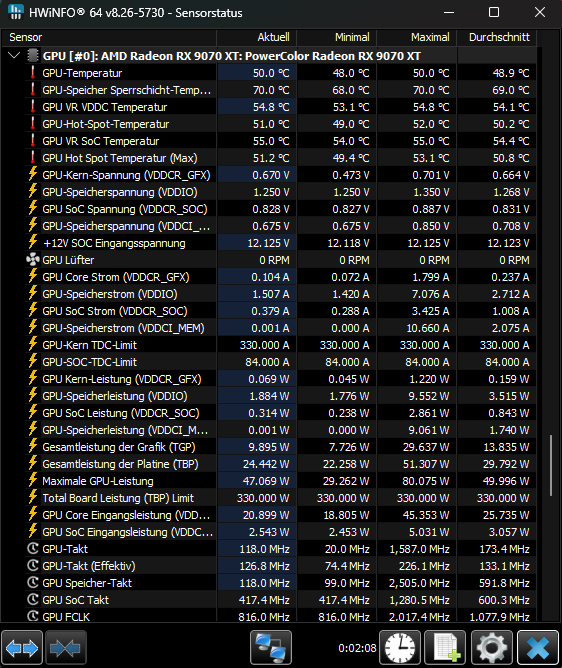The image size is (562, 668).
Task: Click the 24.442 W current TBP value
Action: pos(266,464)
